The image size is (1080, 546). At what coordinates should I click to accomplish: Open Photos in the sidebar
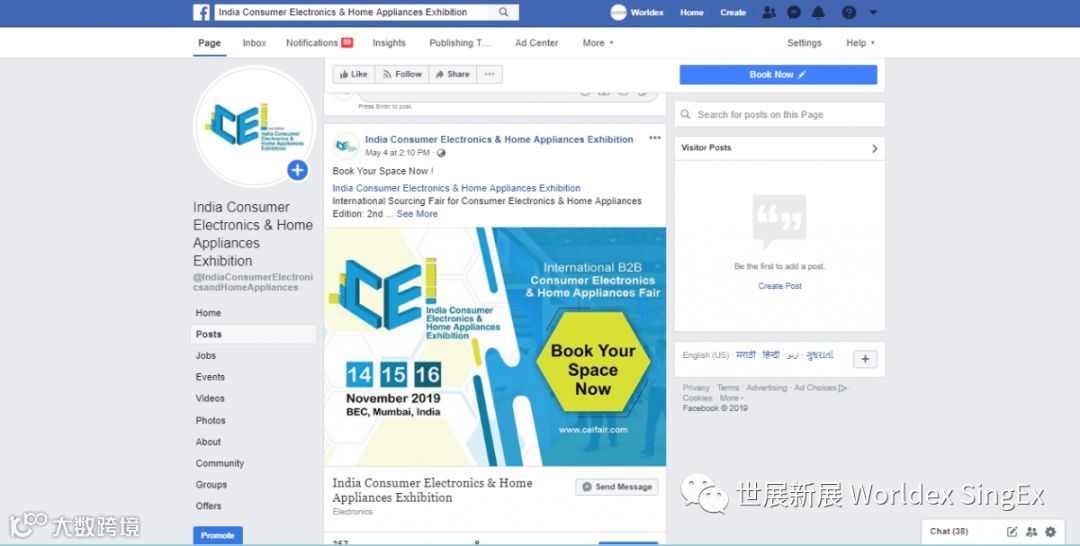coord(210,420)
